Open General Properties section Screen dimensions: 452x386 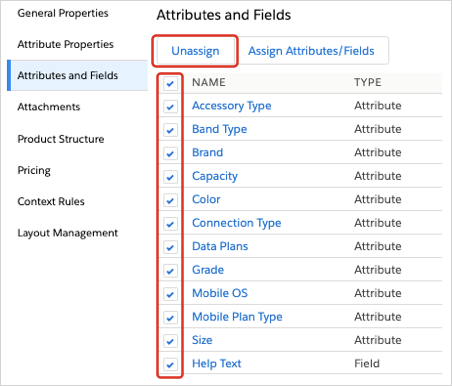coord(63,13)
